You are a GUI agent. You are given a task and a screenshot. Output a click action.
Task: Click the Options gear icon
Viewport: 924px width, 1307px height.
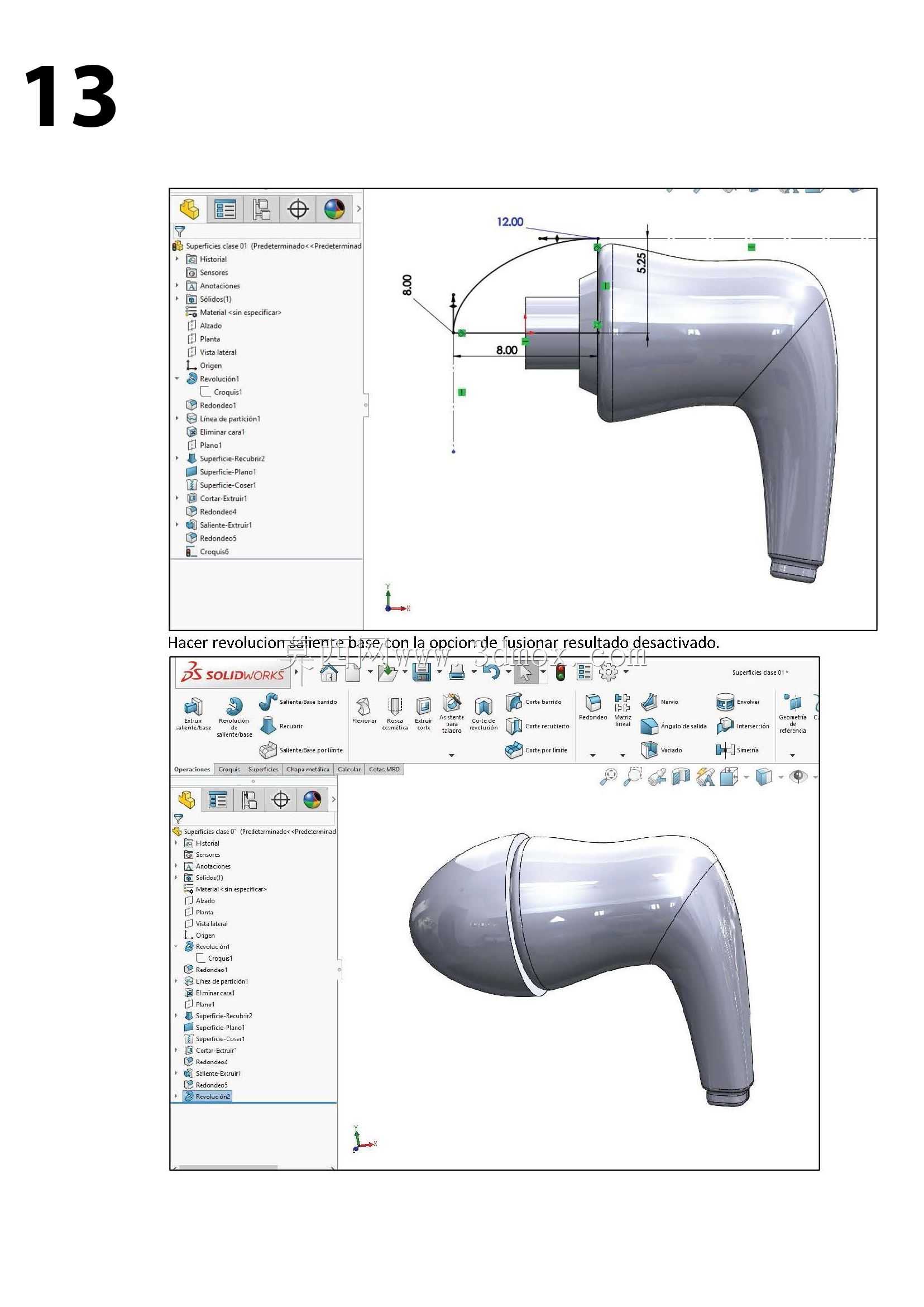click(x=608, y=673)
